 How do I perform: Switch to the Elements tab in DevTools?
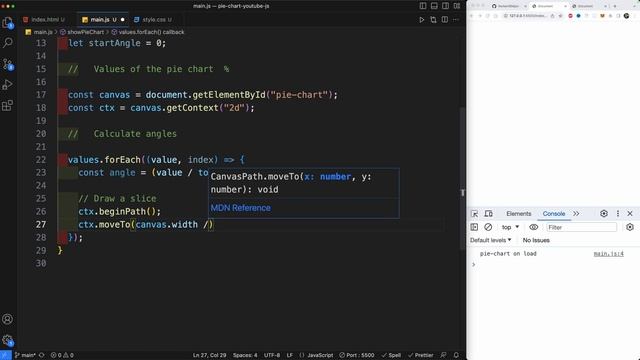point(518,213)
